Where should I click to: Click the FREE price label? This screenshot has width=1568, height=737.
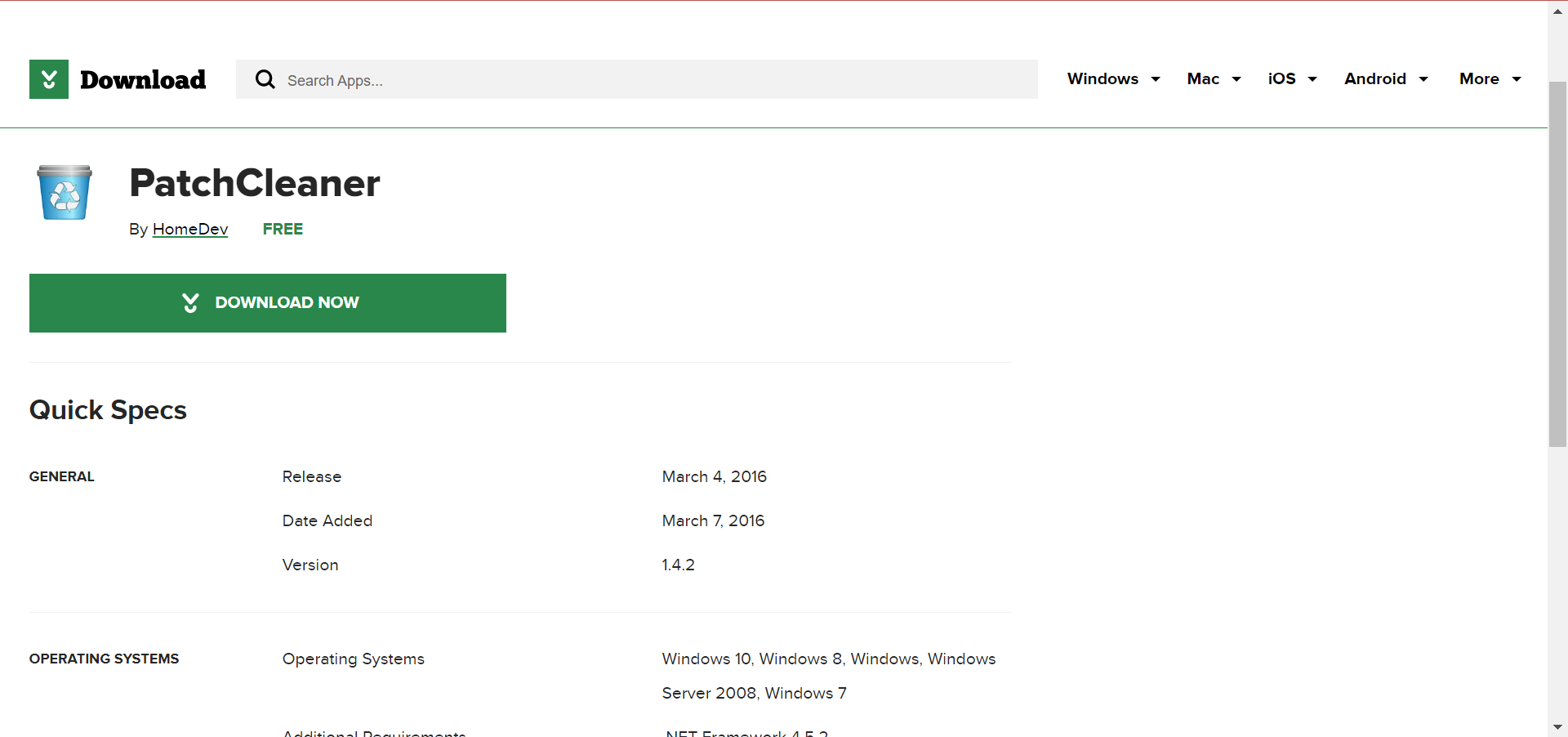(283, 229)
